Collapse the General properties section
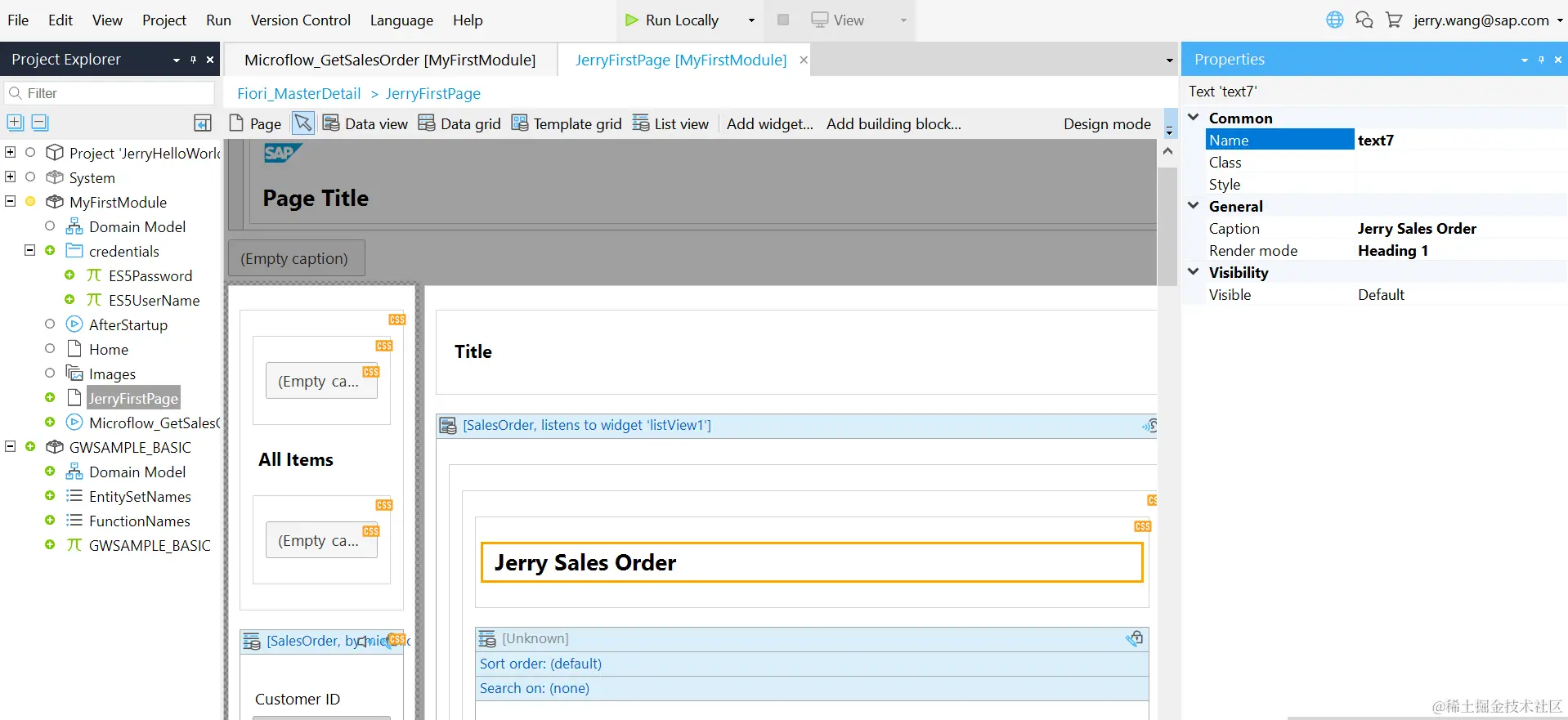Image resolution: width=1568 pixels, height=720 pixels. pyautogui.click(x=1194, y=206)
